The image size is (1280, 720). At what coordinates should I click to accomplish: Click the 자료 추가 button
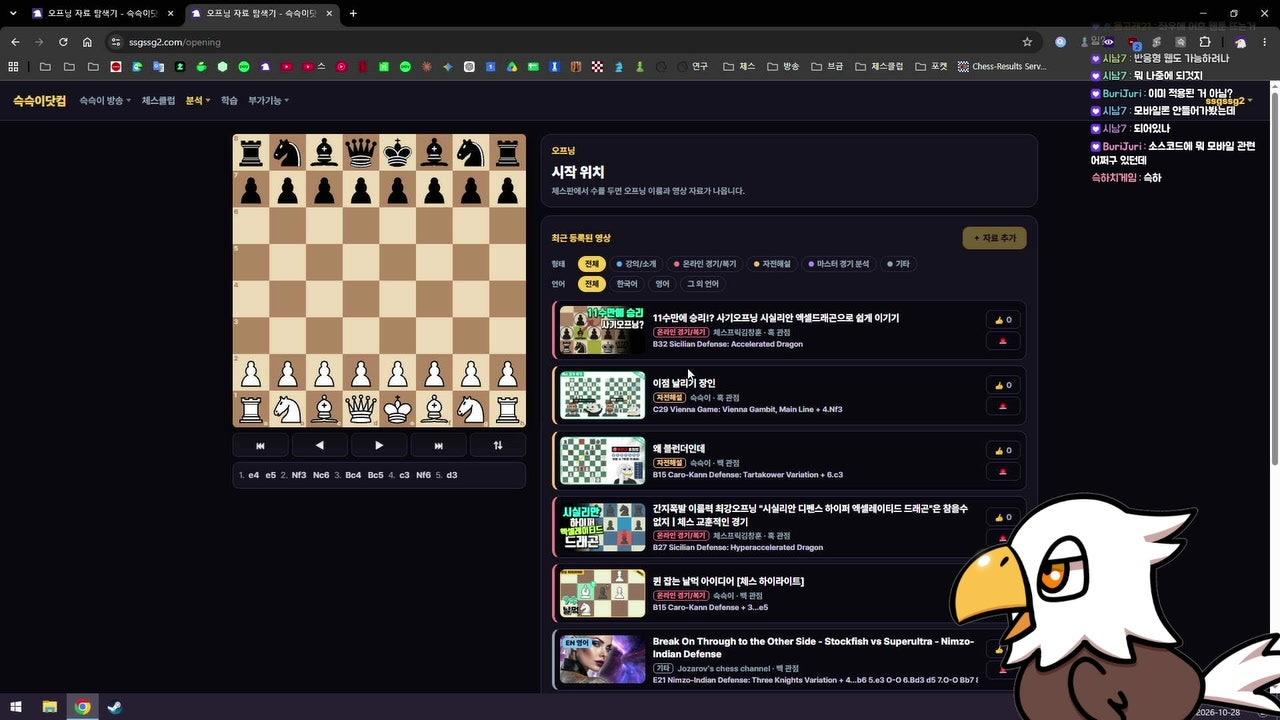[994, 238]
